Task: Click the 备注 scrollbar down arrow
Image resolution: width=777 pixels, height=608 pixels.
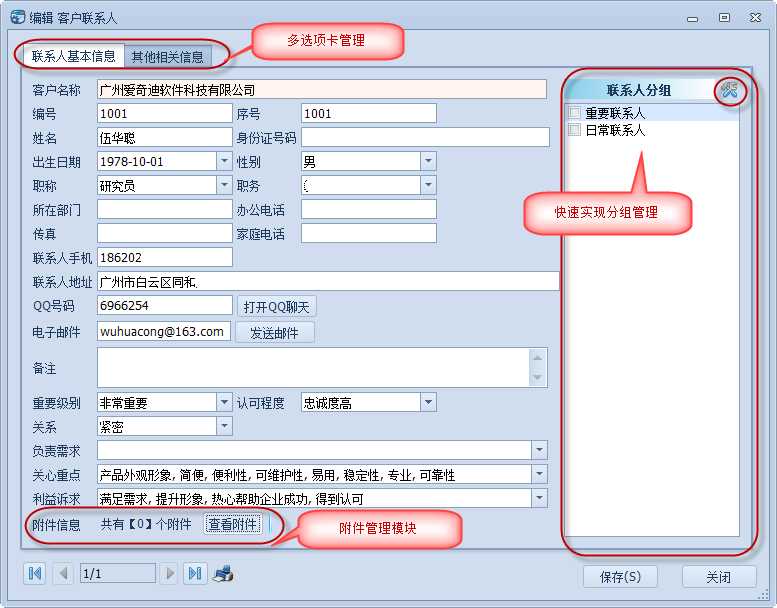Action: click(538, 378)
